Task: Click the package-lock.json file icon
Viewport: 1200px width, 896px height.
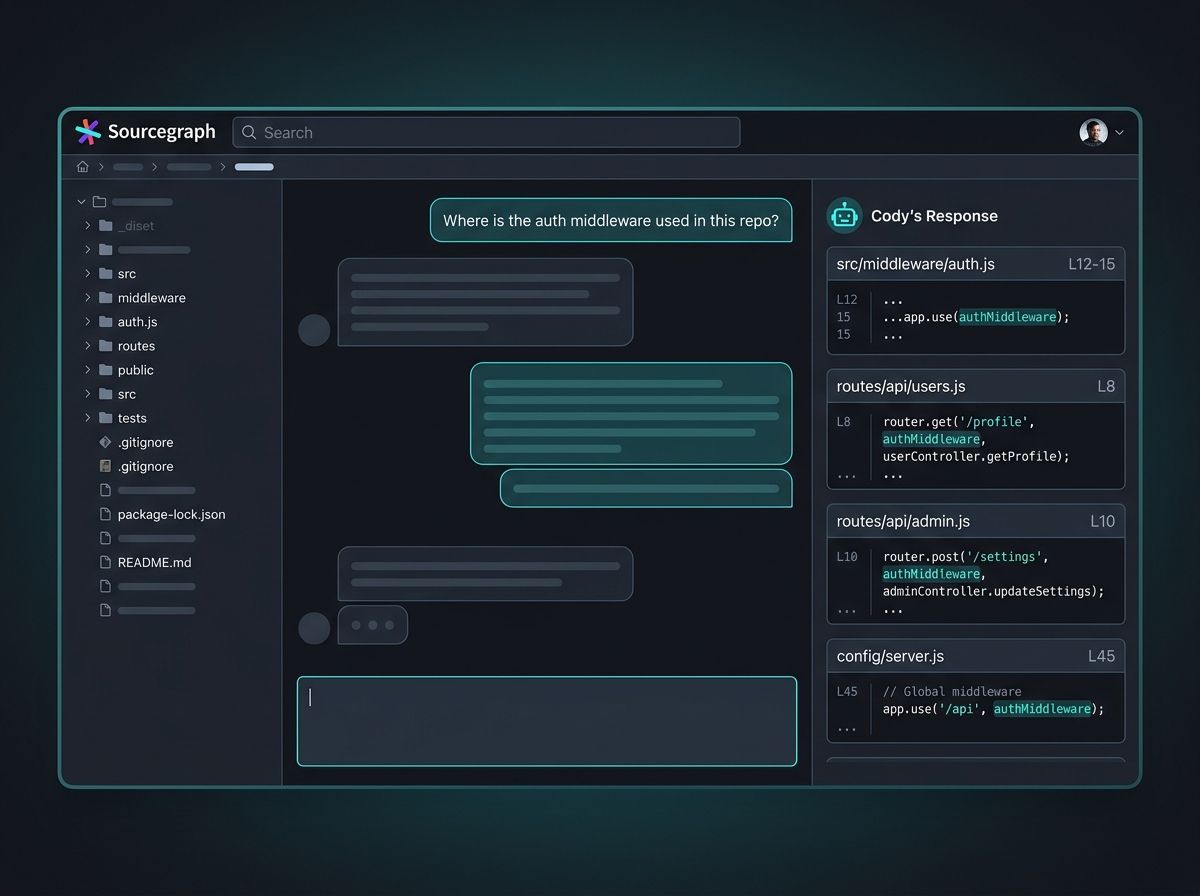Action: (x=105, y=514)
